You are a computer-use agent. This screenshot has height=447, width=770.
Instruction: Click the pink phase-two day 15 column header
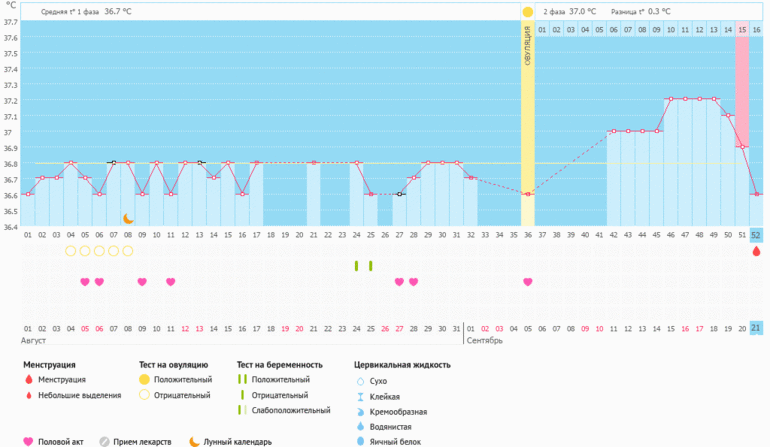click(x=742, y=30)
